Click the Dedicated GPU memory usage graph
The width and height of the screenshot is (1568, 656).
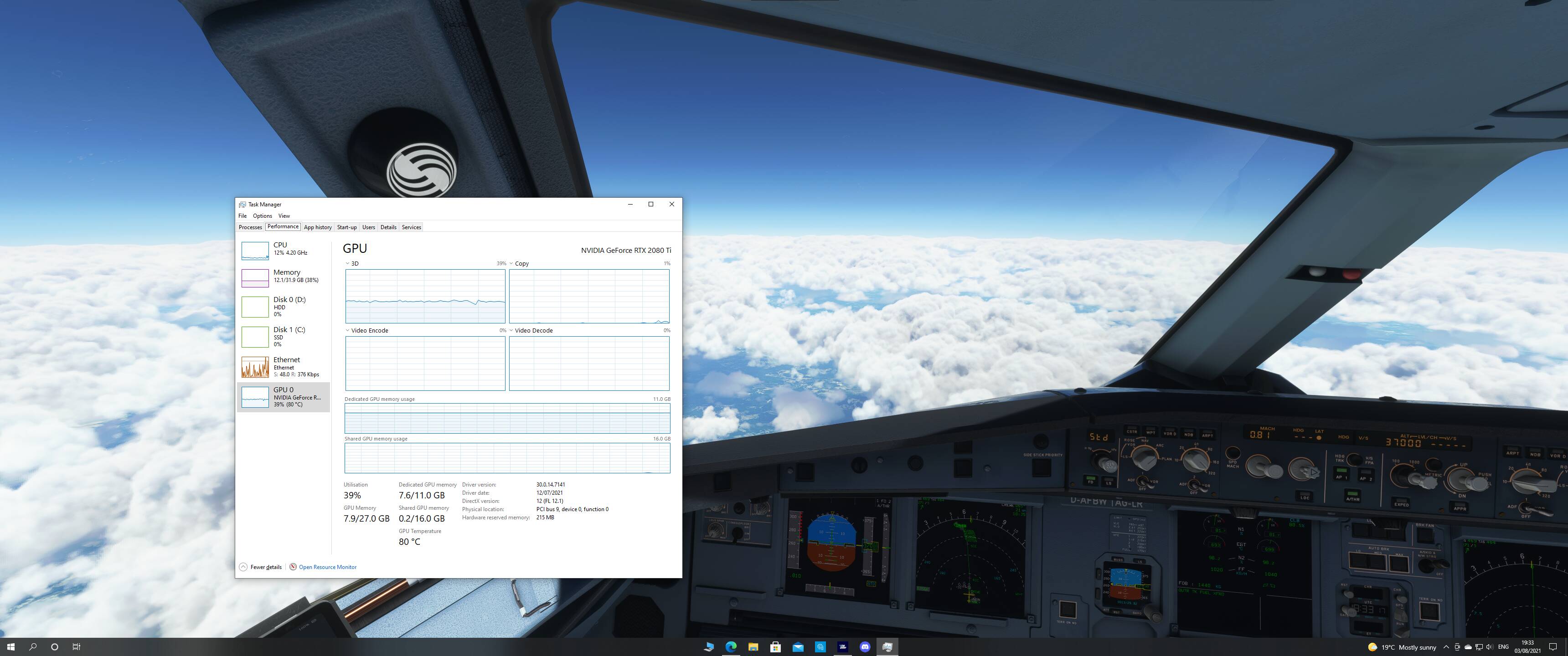[x=507, y=418]
